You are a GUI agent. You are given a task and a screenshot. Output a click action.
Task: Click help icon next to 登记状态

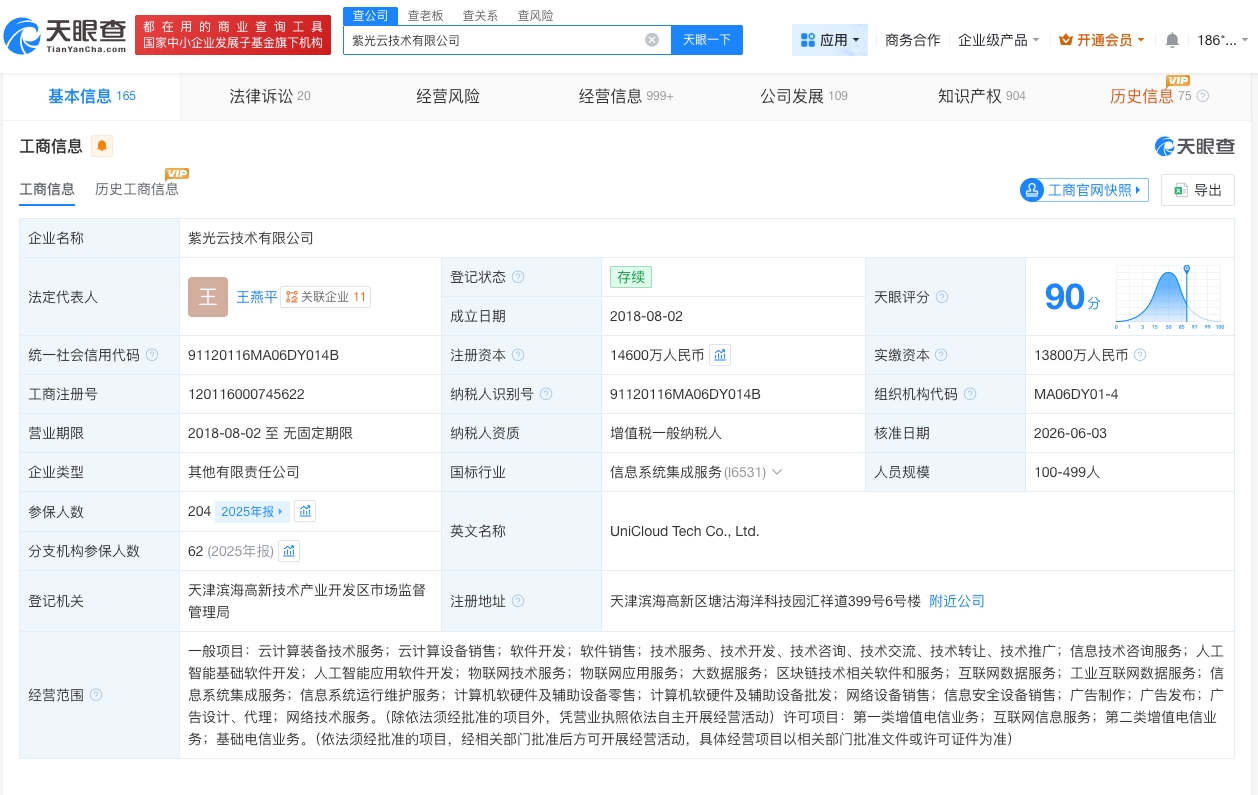point(518,277)
